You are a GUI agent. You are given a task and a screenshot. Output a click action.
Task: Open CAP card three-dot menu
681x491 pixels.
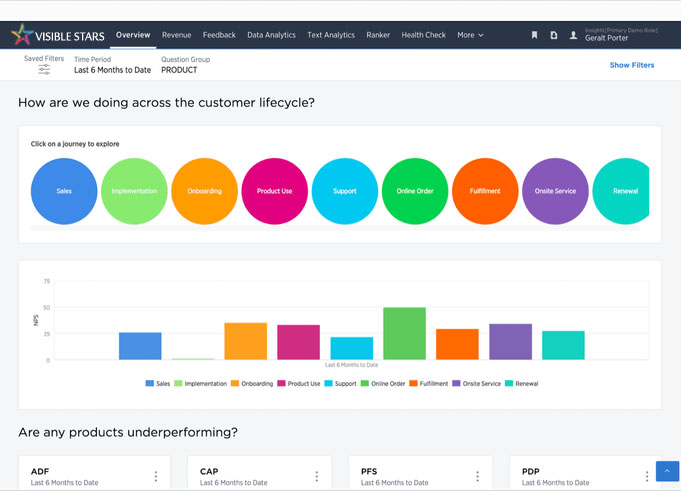point(317,477)
